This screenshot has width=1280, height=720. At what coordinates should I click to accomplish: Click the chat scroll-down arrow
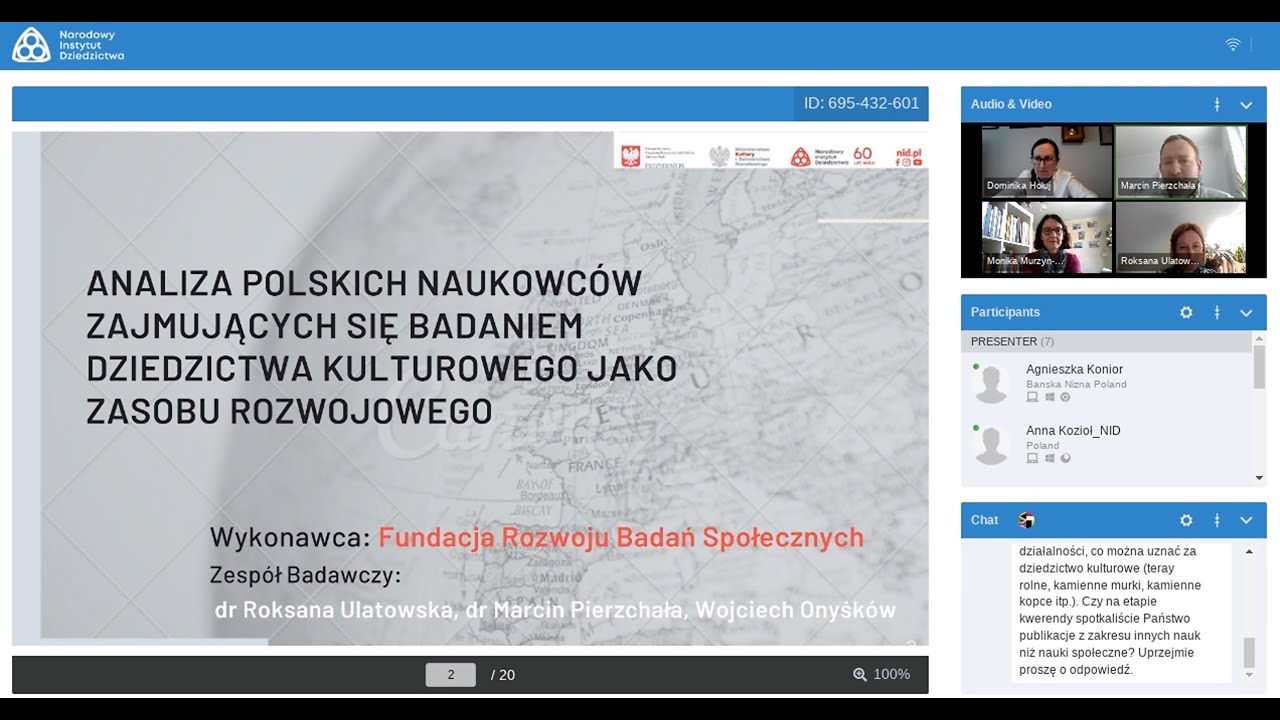(1249, 675)
